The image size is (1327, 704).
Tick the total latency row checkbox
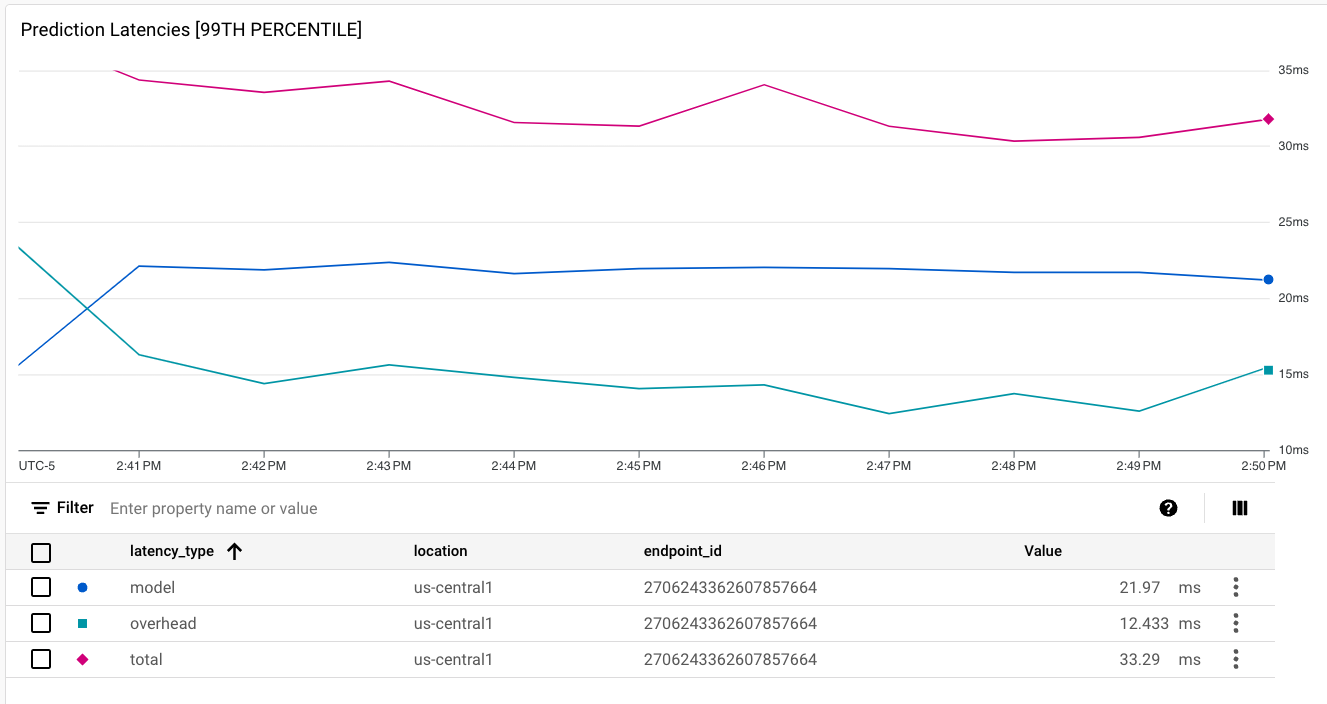(x=41, y=660)
